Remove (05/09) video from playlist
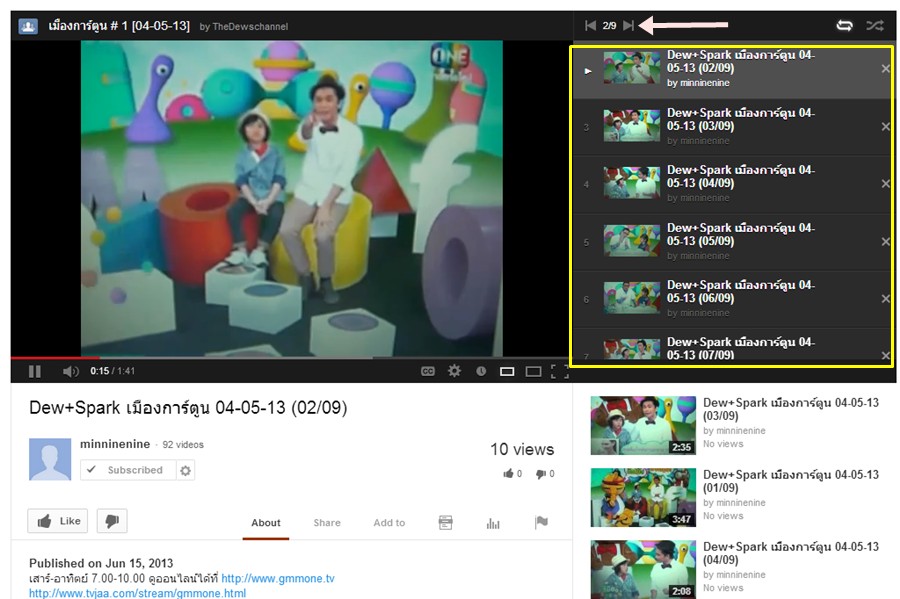This screenshot has width=900, height=599. (x=886, y=242)
